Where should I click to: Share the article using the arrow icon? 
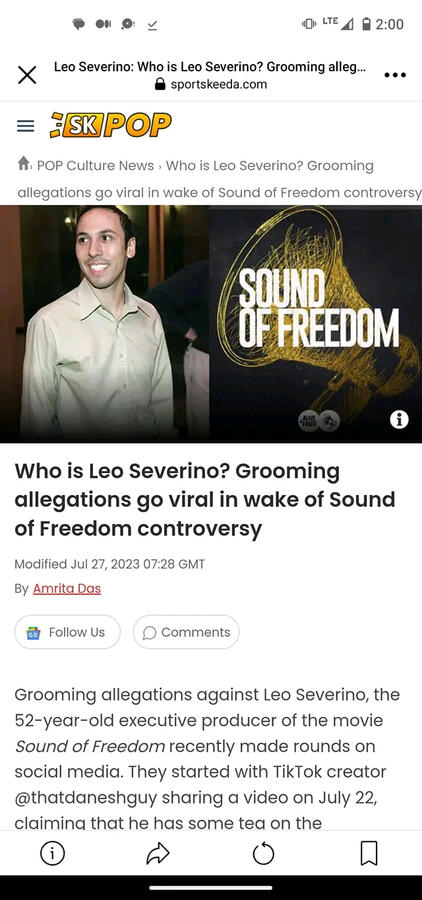(158, 854)
